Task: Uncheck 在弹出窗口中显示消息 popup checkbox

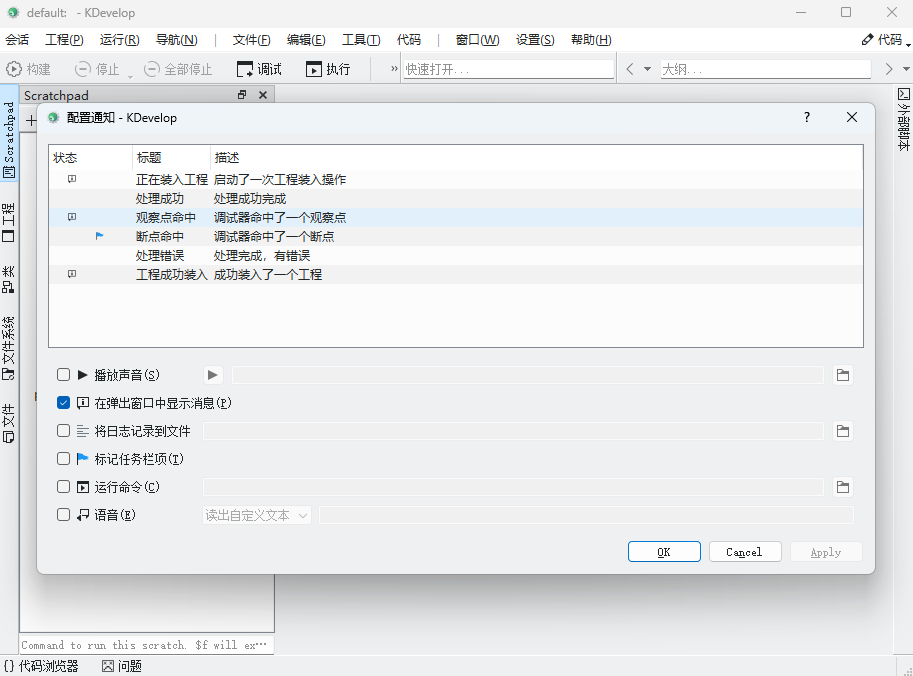Action: pos(63,402)
